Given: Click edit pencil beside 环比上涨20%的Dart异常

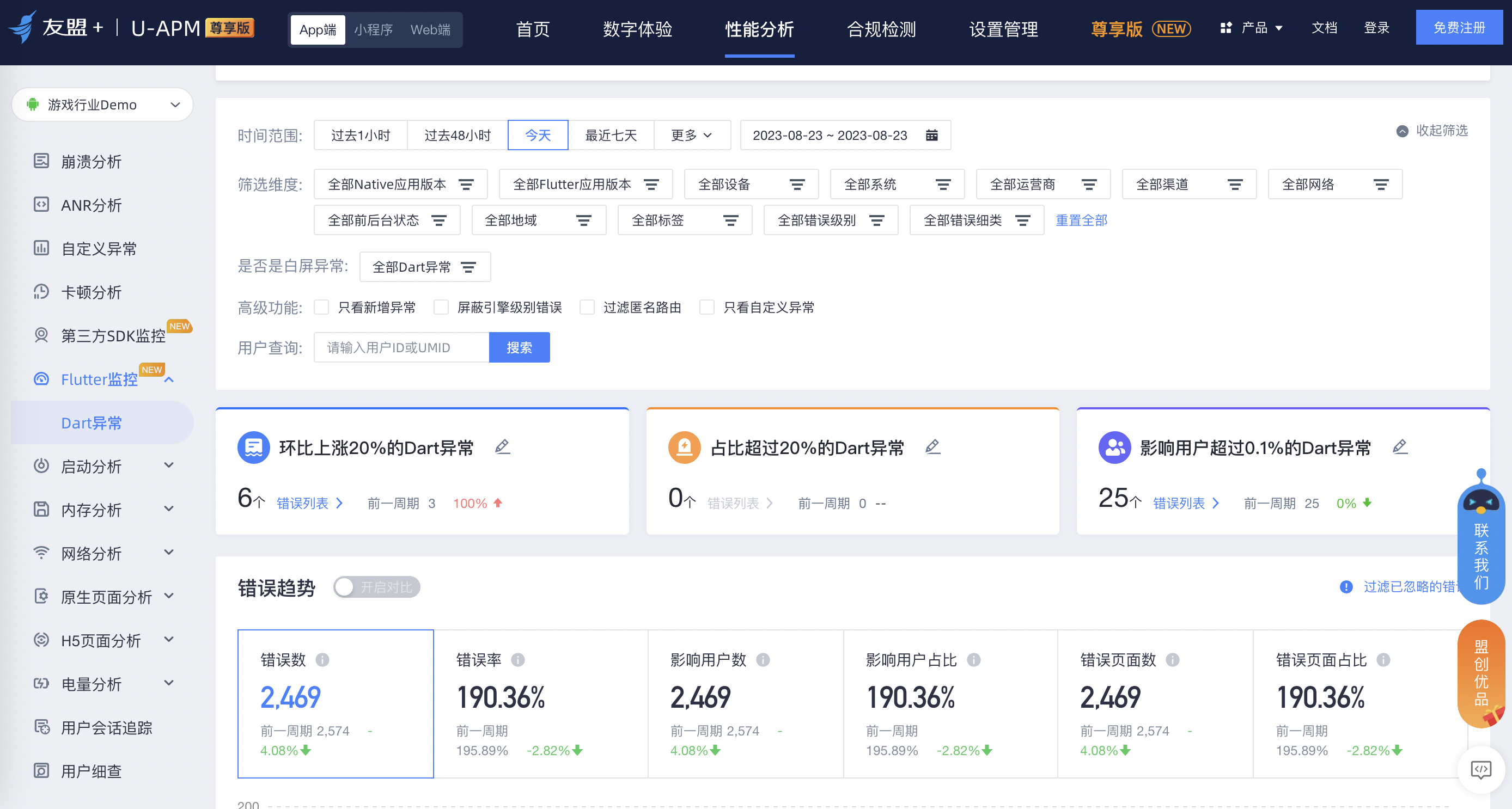Looking at the screenshot, I should (x=502, y=447).
